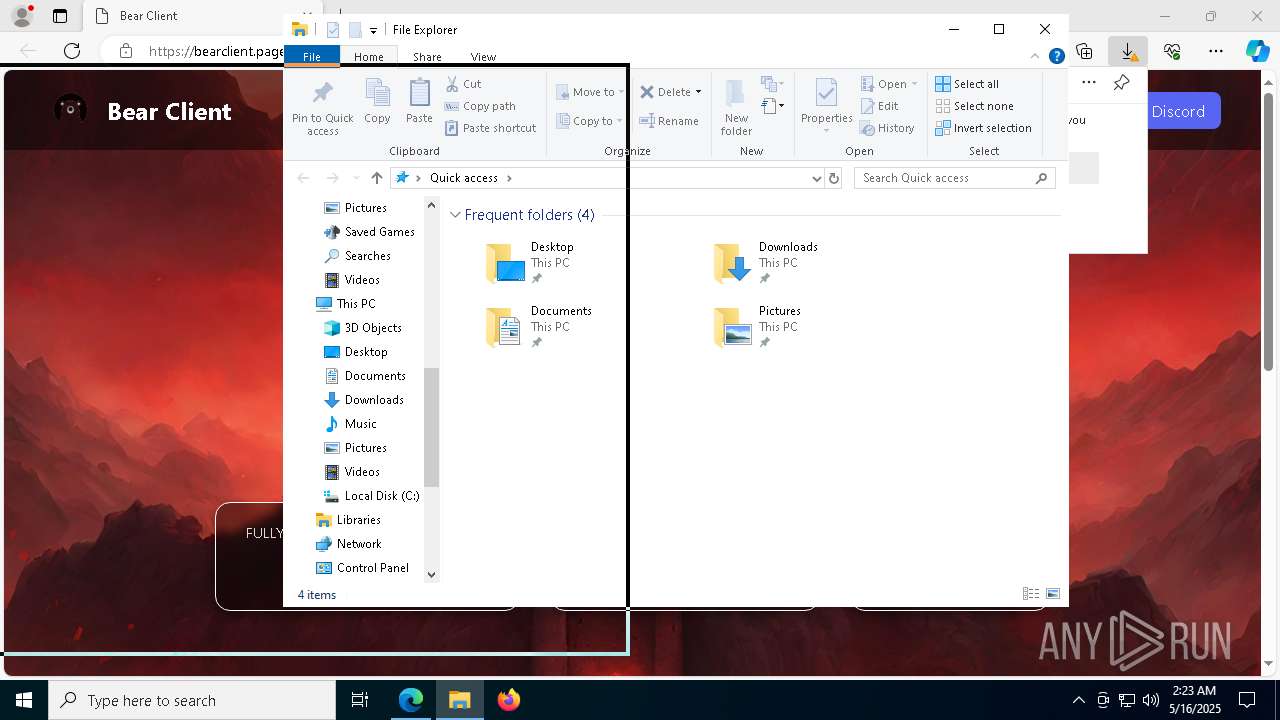Screen dimensions: 1280x720
Task: Select Libraries in navigation pane
Action: (x=348, y=520)
